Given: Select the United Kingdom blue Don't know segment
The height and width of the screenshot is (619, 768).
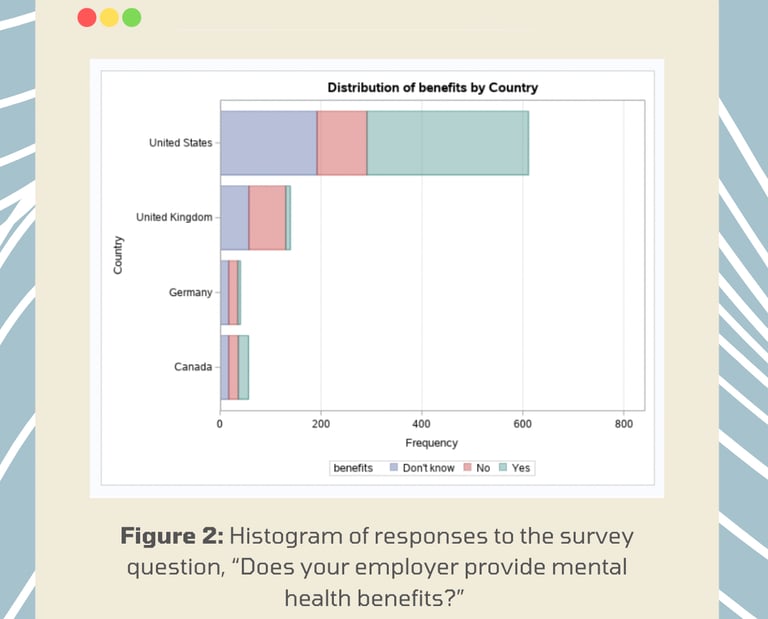Looking at the screenshot, I should 234,218.
